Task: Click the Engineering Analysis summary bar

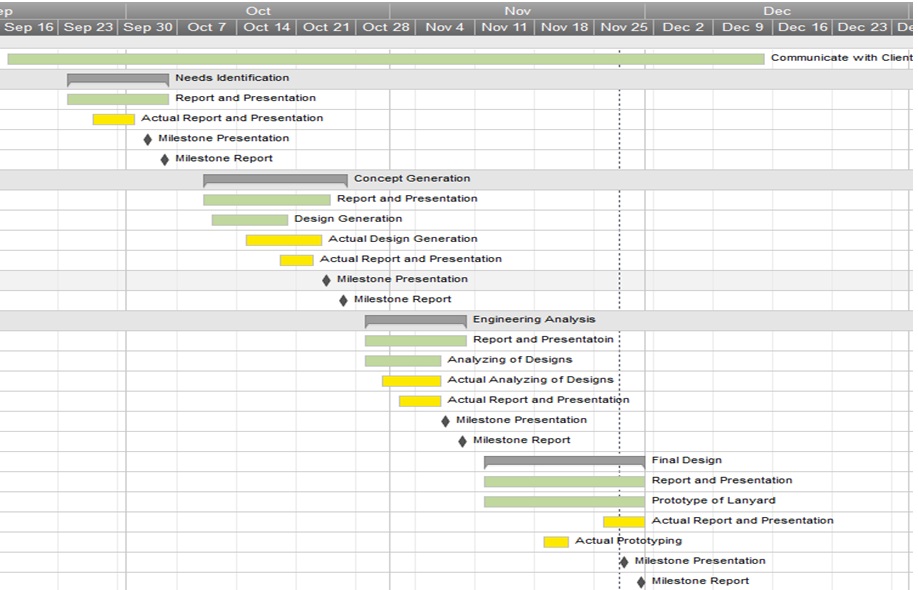Action: 415,320
